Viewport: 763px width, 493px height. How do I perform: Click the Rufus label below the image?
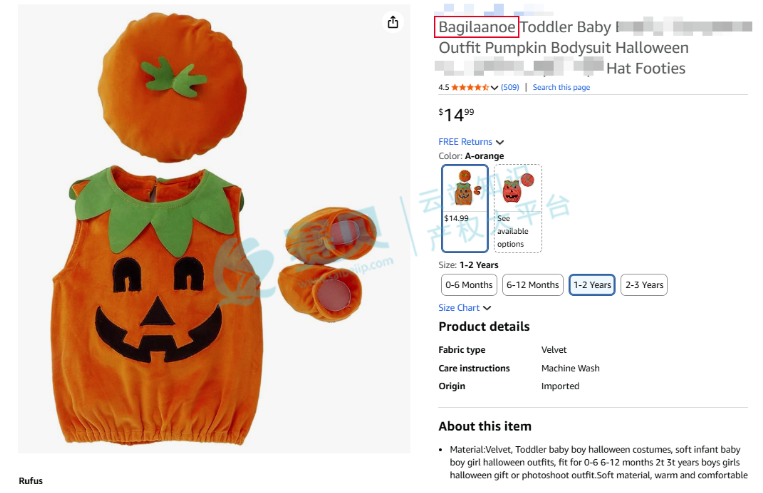[31, 481]
